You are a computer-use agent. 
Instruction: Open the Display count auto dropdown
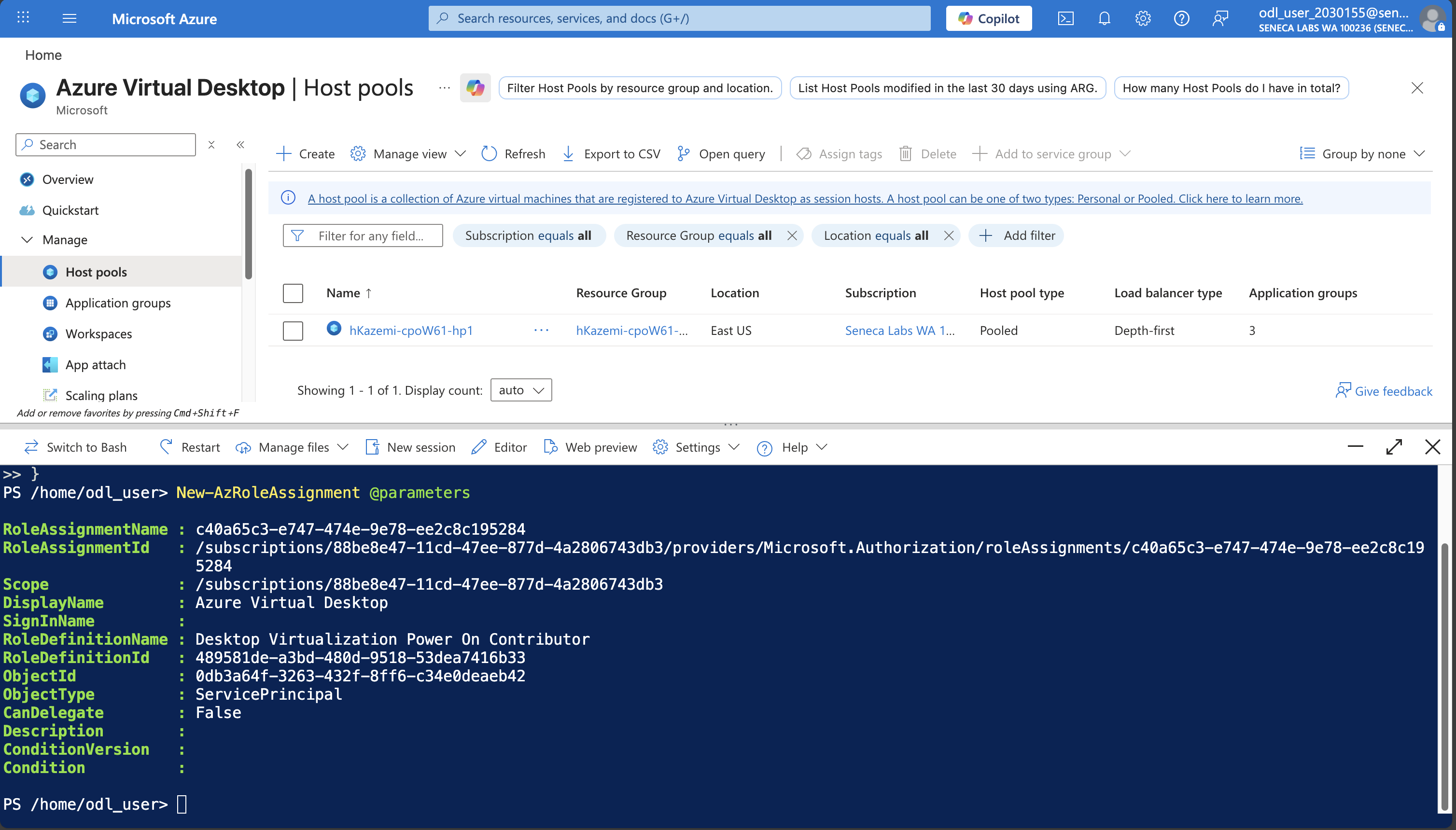[x=521, y=390]
